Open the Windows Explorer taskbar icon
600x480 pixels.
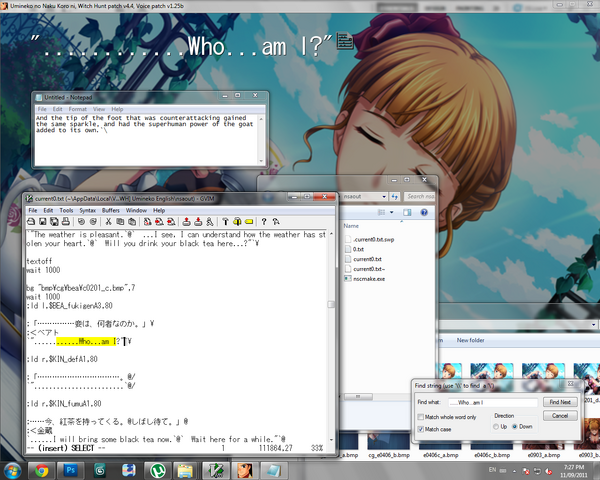tap(185, 470)
